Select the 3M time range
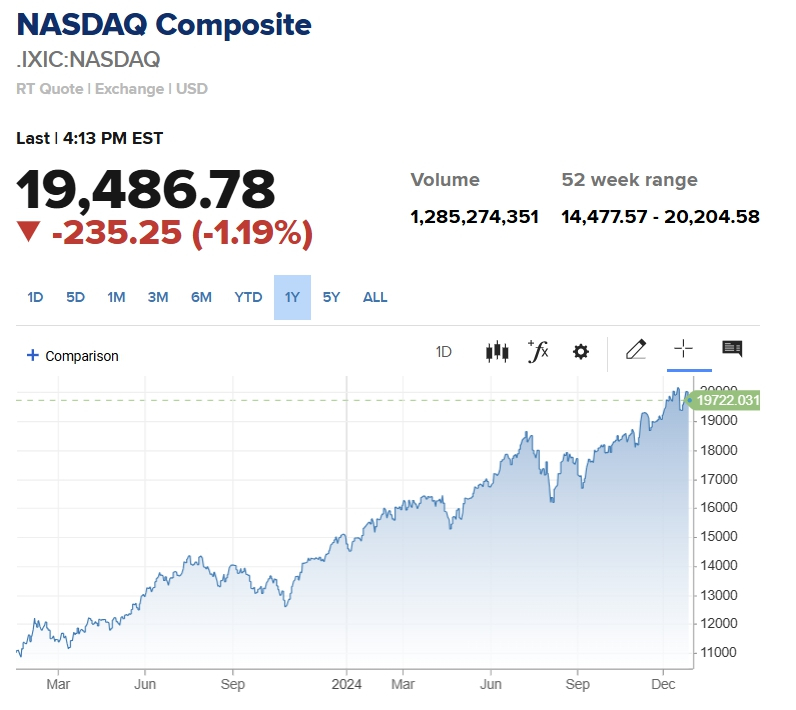Image resolution: width=796 pixels, height=710 pixels. tap(157, 297)
